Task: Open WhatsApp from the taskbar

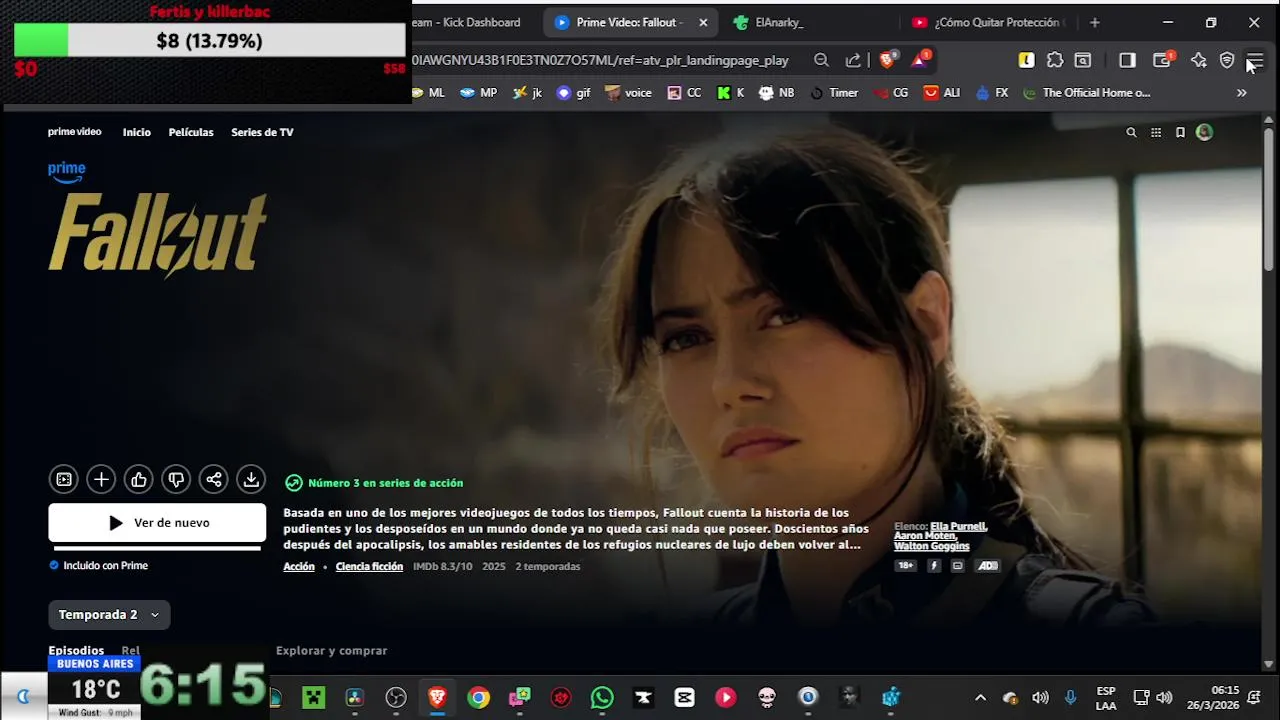Action: (x=602, y=698)
